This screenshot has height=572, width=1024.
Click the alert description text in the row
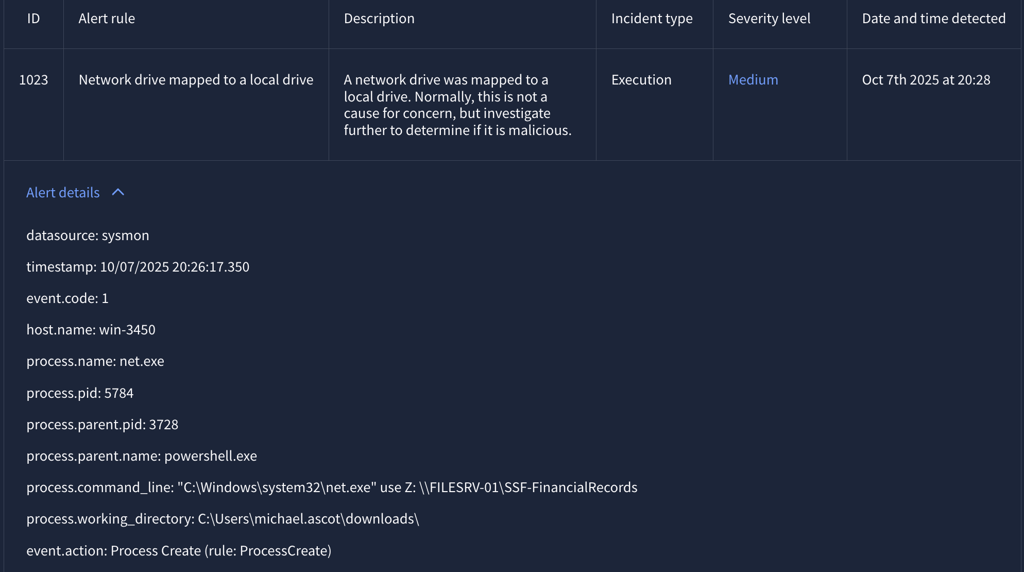point(458,104)
